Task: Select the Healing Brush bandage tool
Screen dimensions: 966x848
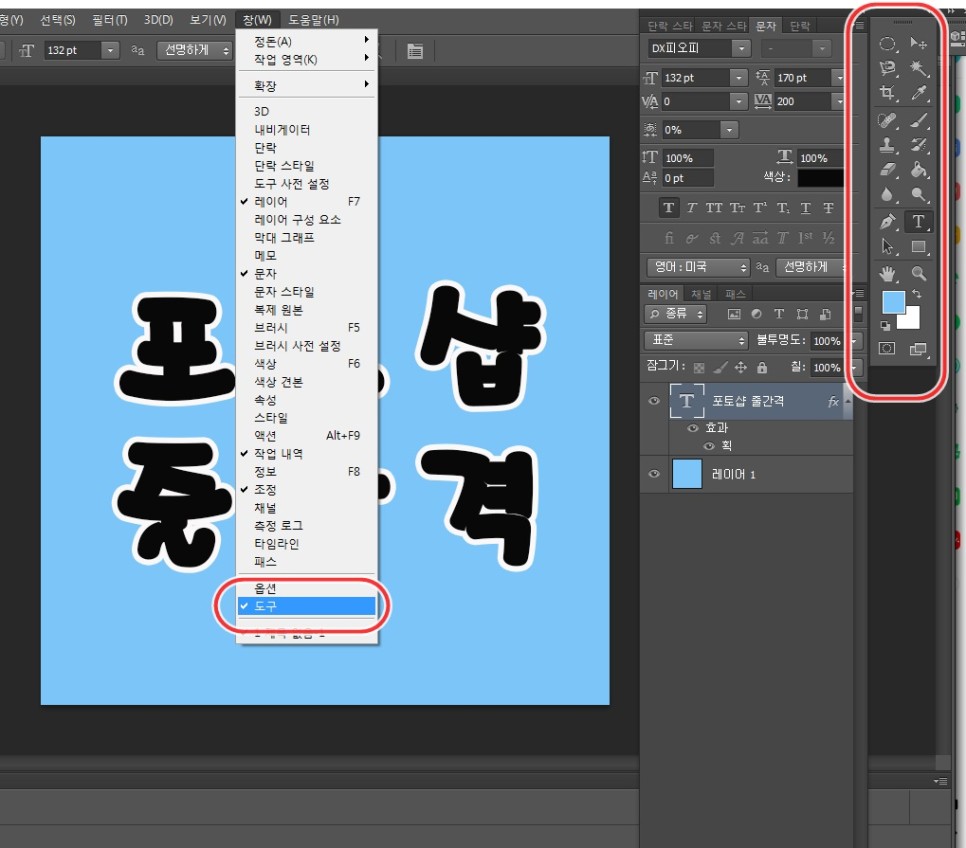Action: pyautogui.click(x=887, y=120)
